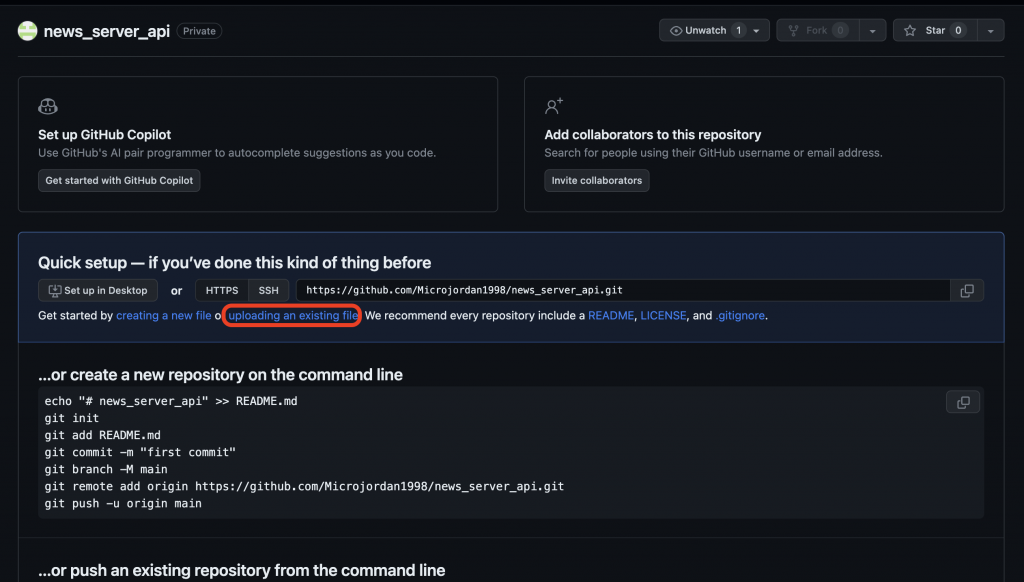Click Get started with GitHub Copilot
This screenshot has width=1024, height=582.
coord(119,180)
